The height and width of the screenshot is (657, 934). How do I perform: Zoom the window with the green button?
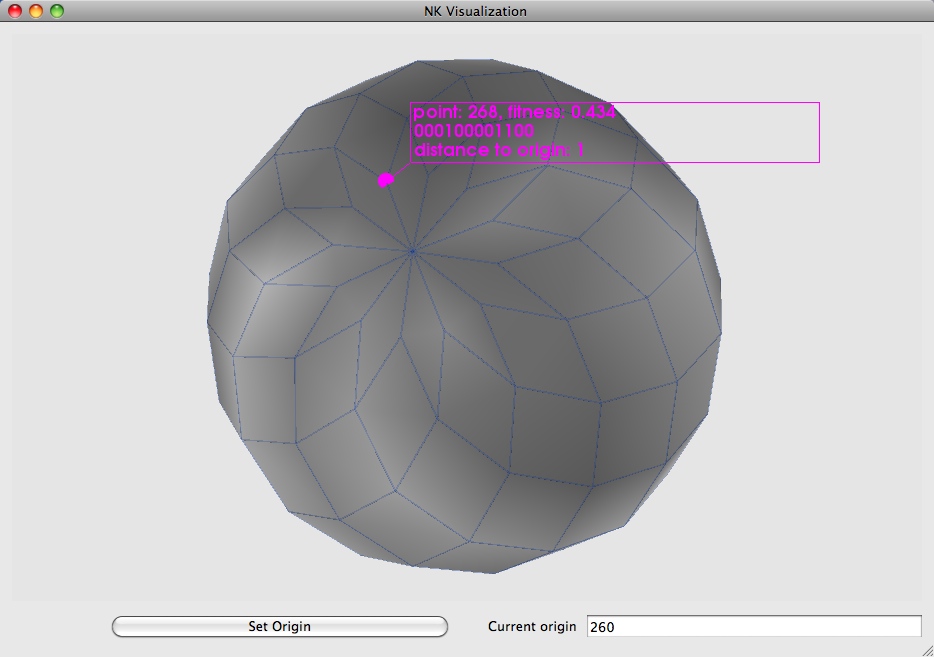[x=56, y=11]
